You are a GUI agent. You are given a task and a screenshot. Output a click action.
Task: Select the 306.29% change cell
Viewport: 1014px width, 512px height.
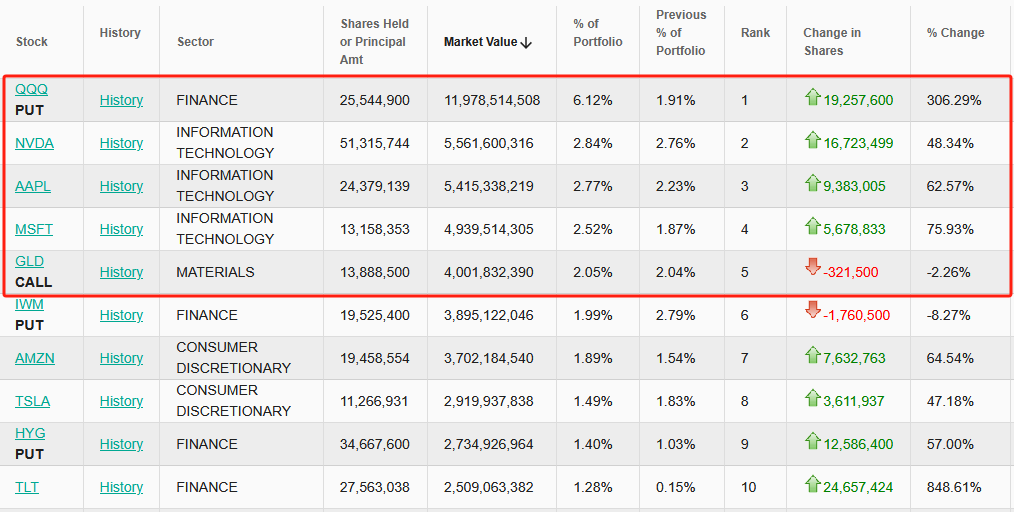pyautogui.click(x=954, y=100)
